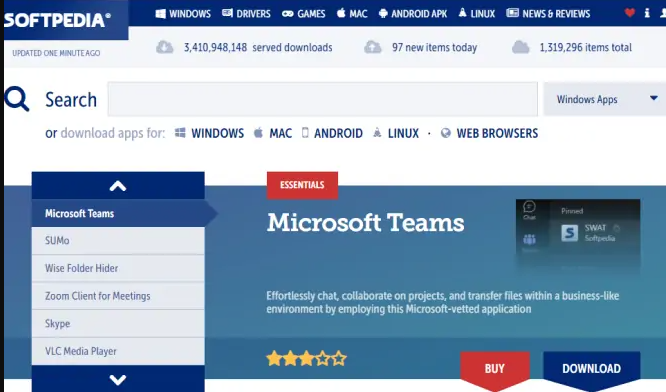Click the Microsoft Teams description text
Viewport: 666px width, 392px height.
coord(443,302)
